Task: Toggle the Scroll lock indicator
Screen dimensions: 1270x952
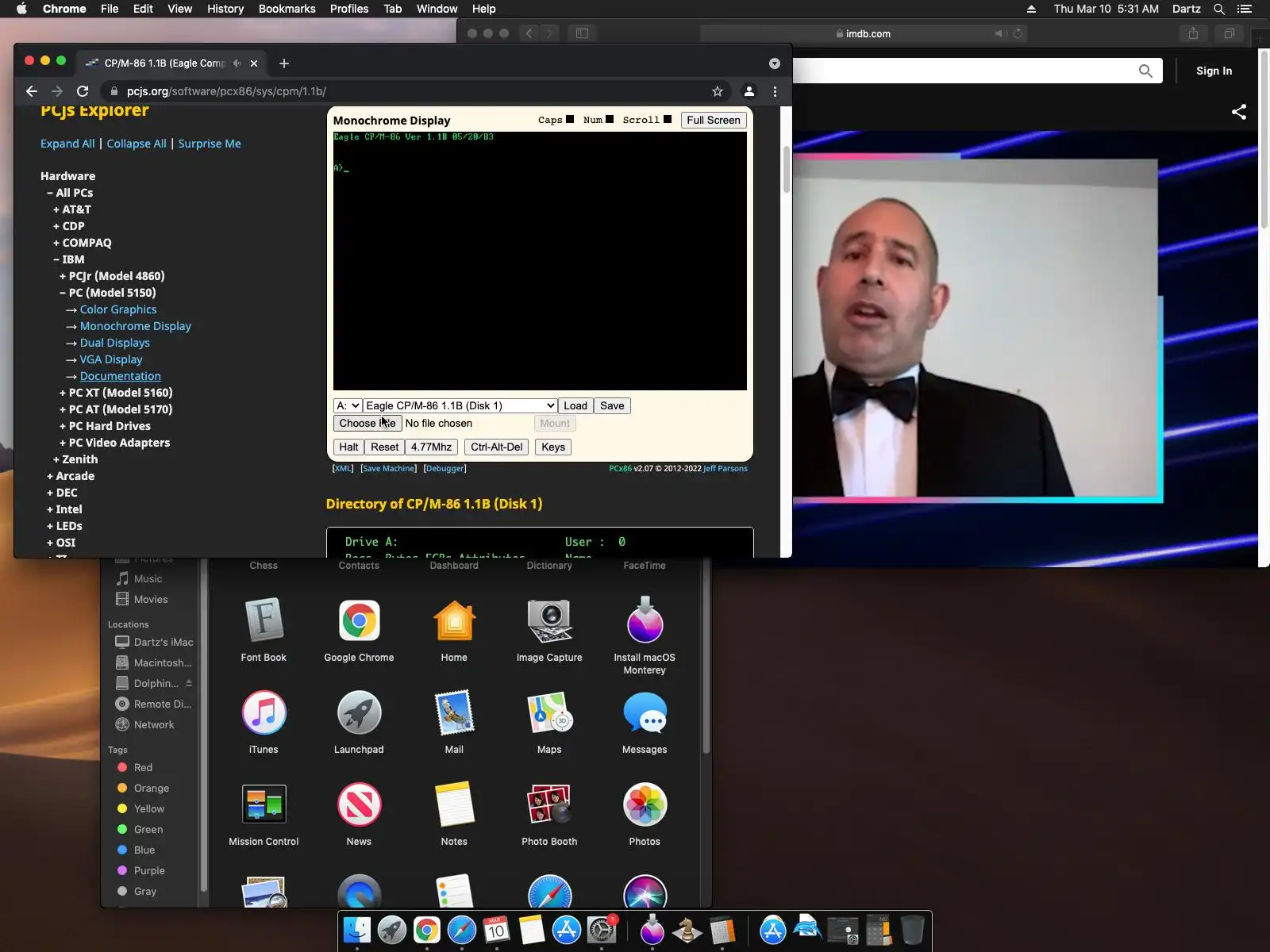Action: 668,120
